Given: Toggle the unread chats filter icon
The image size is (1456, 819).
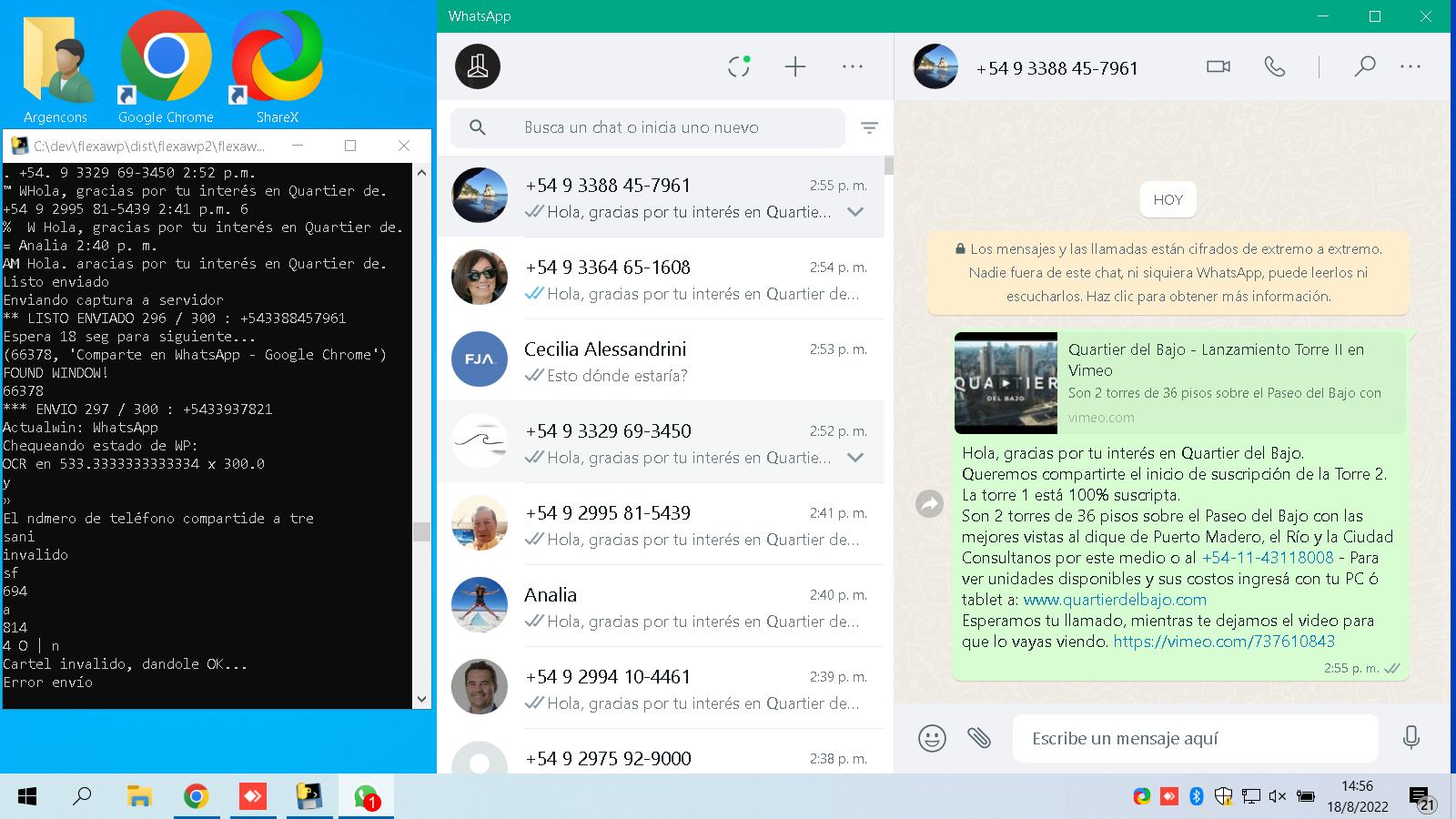Looking at the screenshot, I should [x=870, y=128].
